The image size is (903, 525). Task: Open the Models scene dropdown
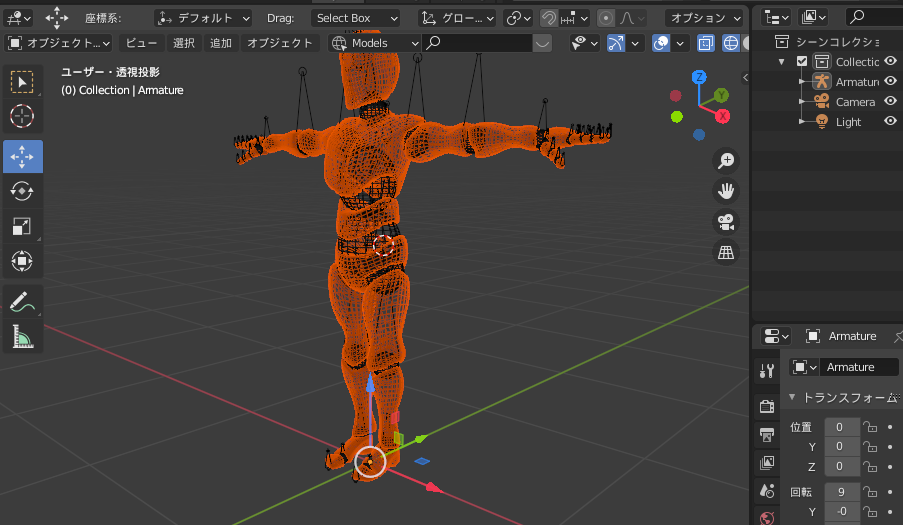[x=374, y=43]
